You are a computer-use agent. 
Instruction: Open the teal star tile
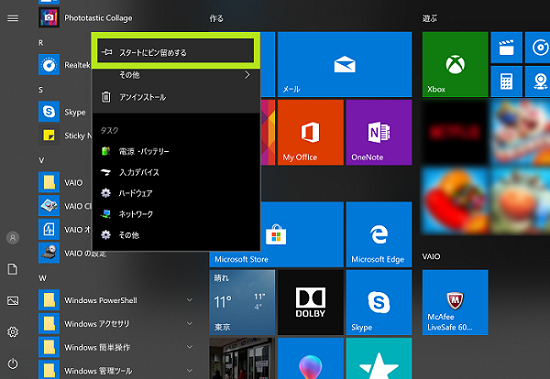click(x=379, y=358)
